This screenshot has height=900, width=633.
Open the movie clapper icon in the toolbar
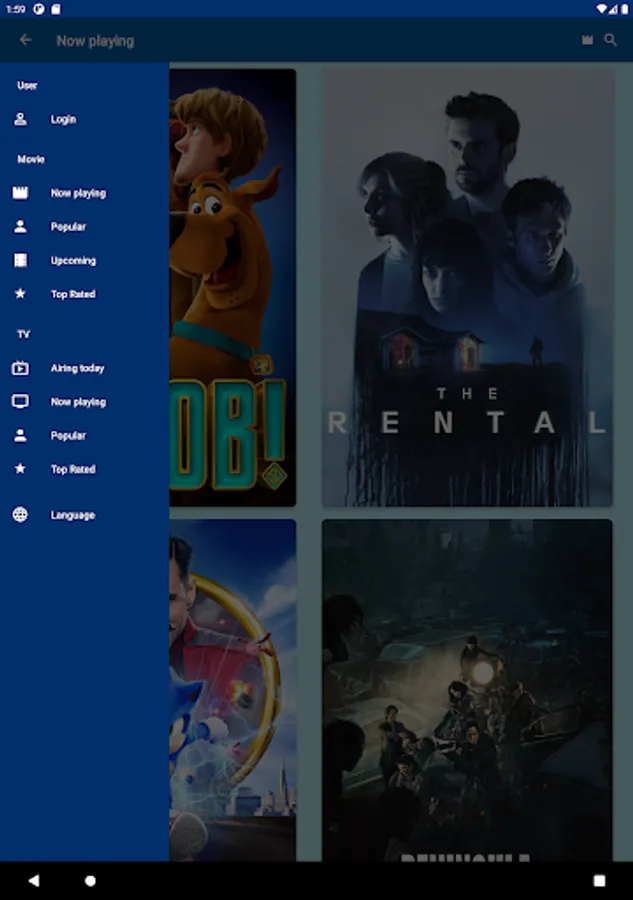(587, 40)
